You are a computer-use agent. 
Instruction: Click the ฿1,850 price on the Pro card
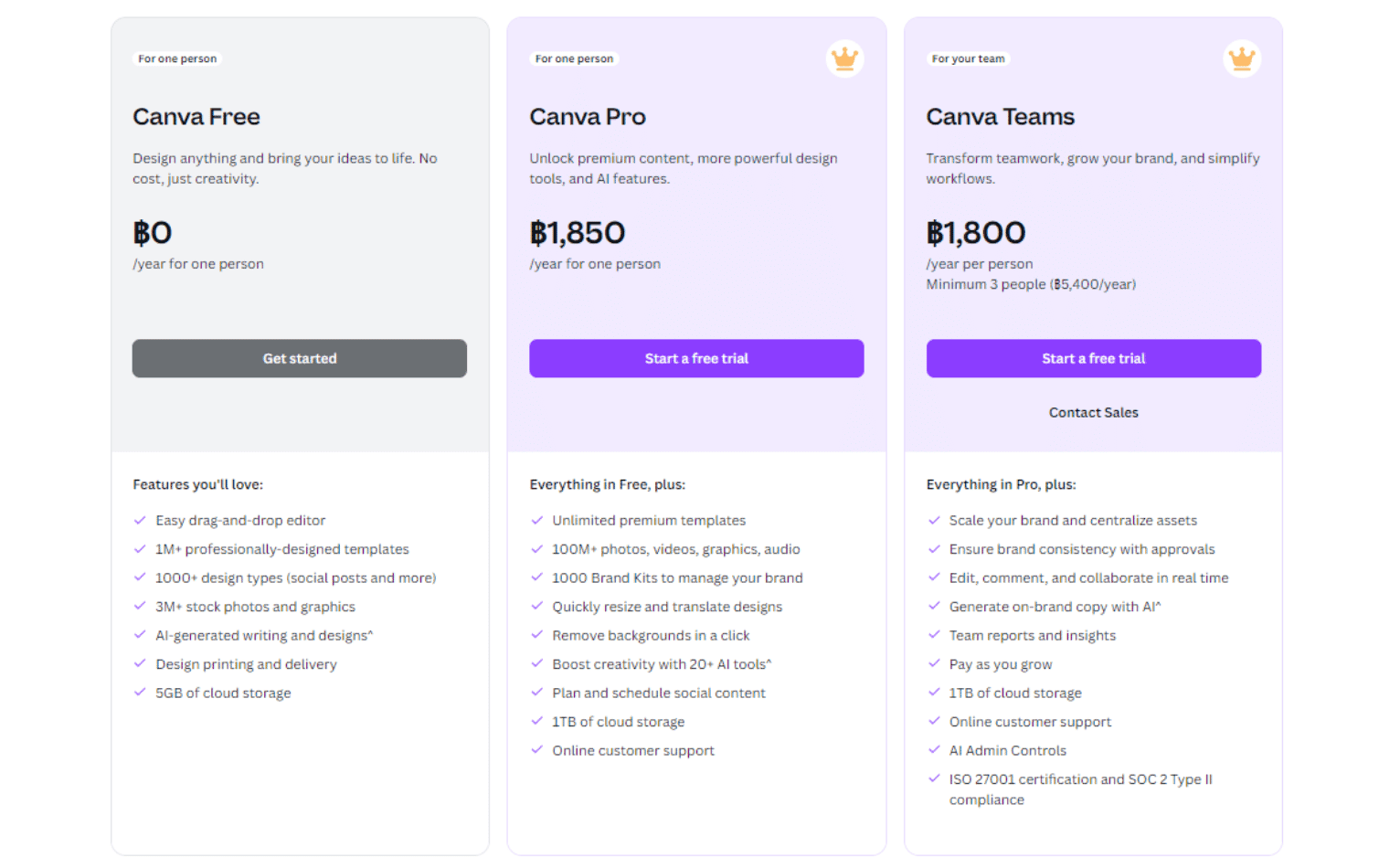click(578, 233)
